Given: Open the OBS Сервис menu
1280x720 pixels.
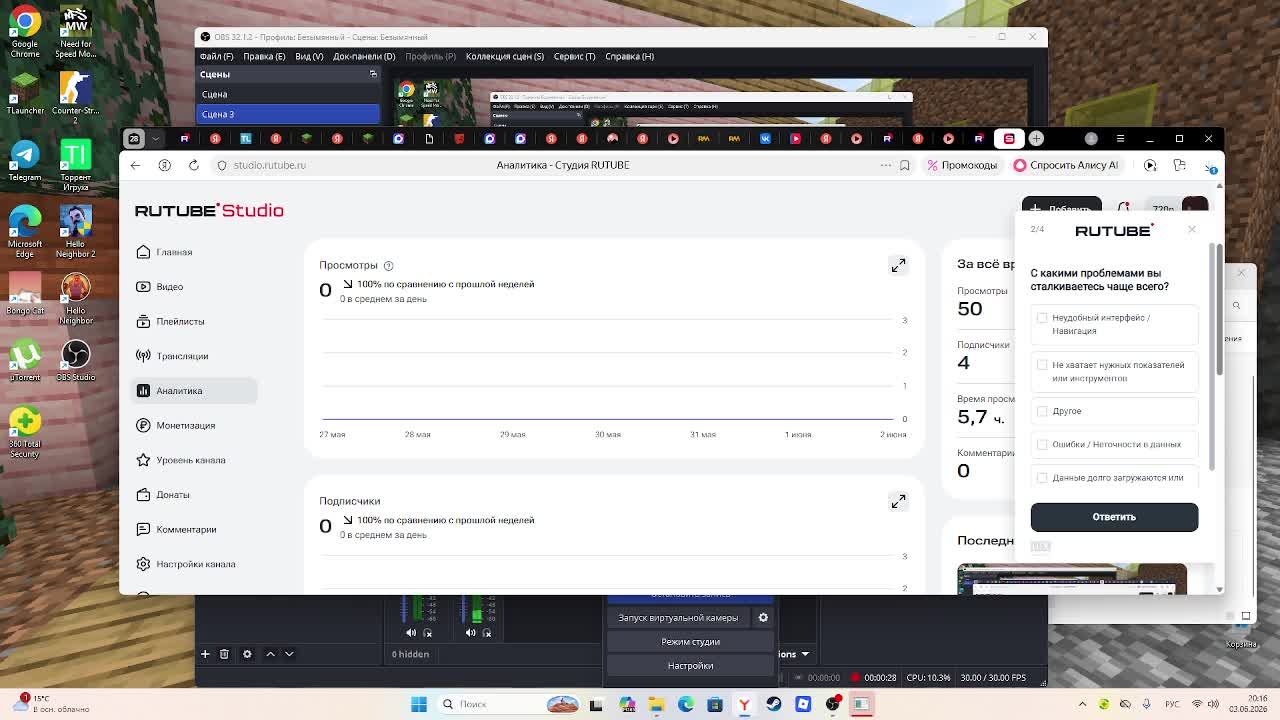Looking at the screenshot, I should 574,57.
